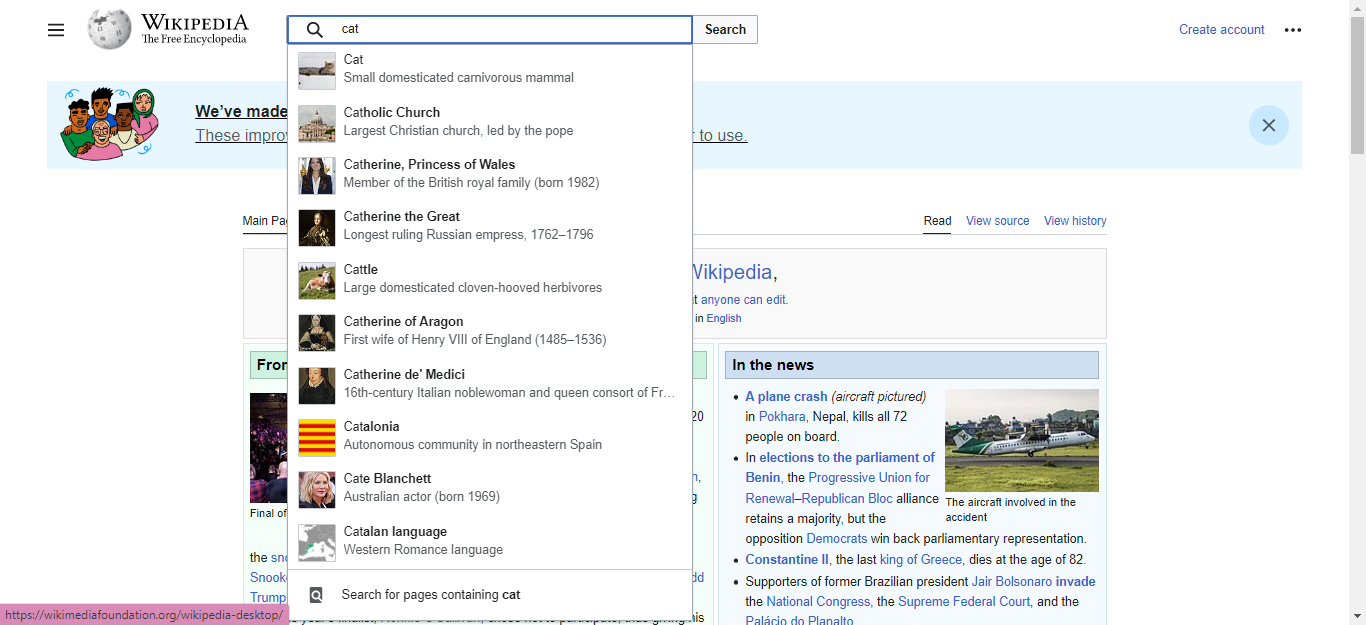Select the Cat suggestion thumbnail

click(317, 69)
